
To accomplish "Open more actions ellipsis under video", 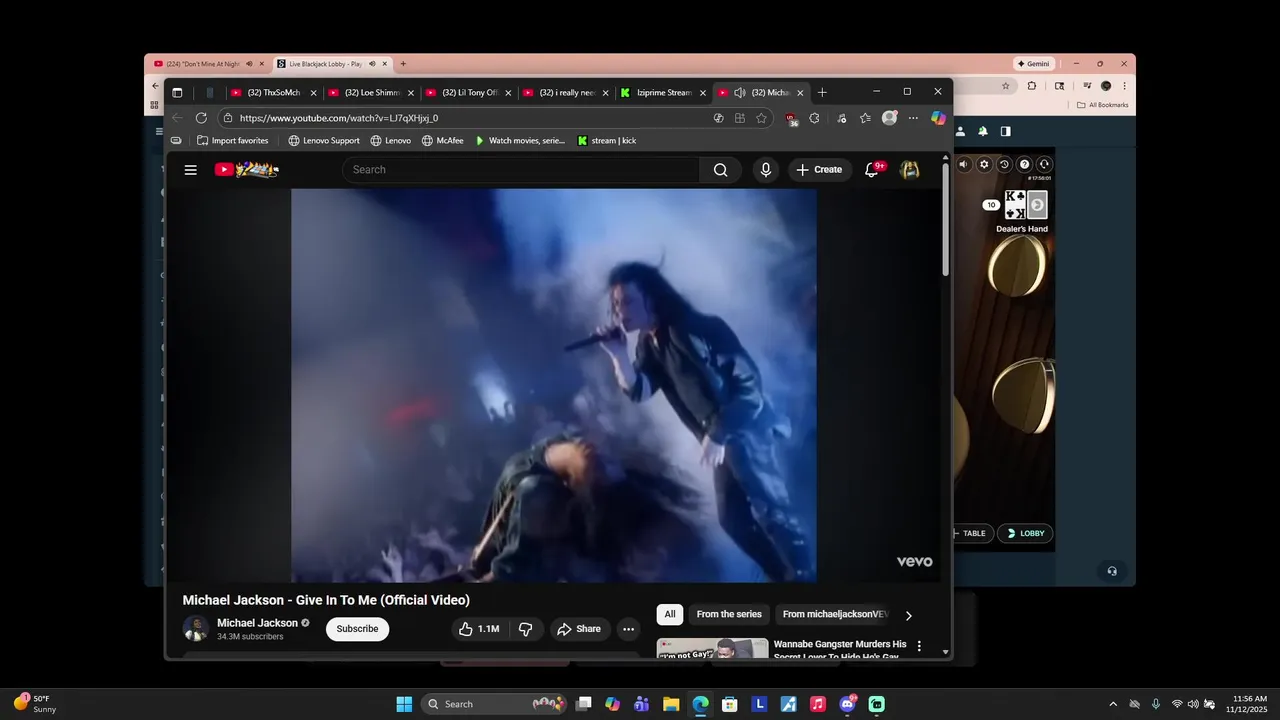I will click(628, 629).
